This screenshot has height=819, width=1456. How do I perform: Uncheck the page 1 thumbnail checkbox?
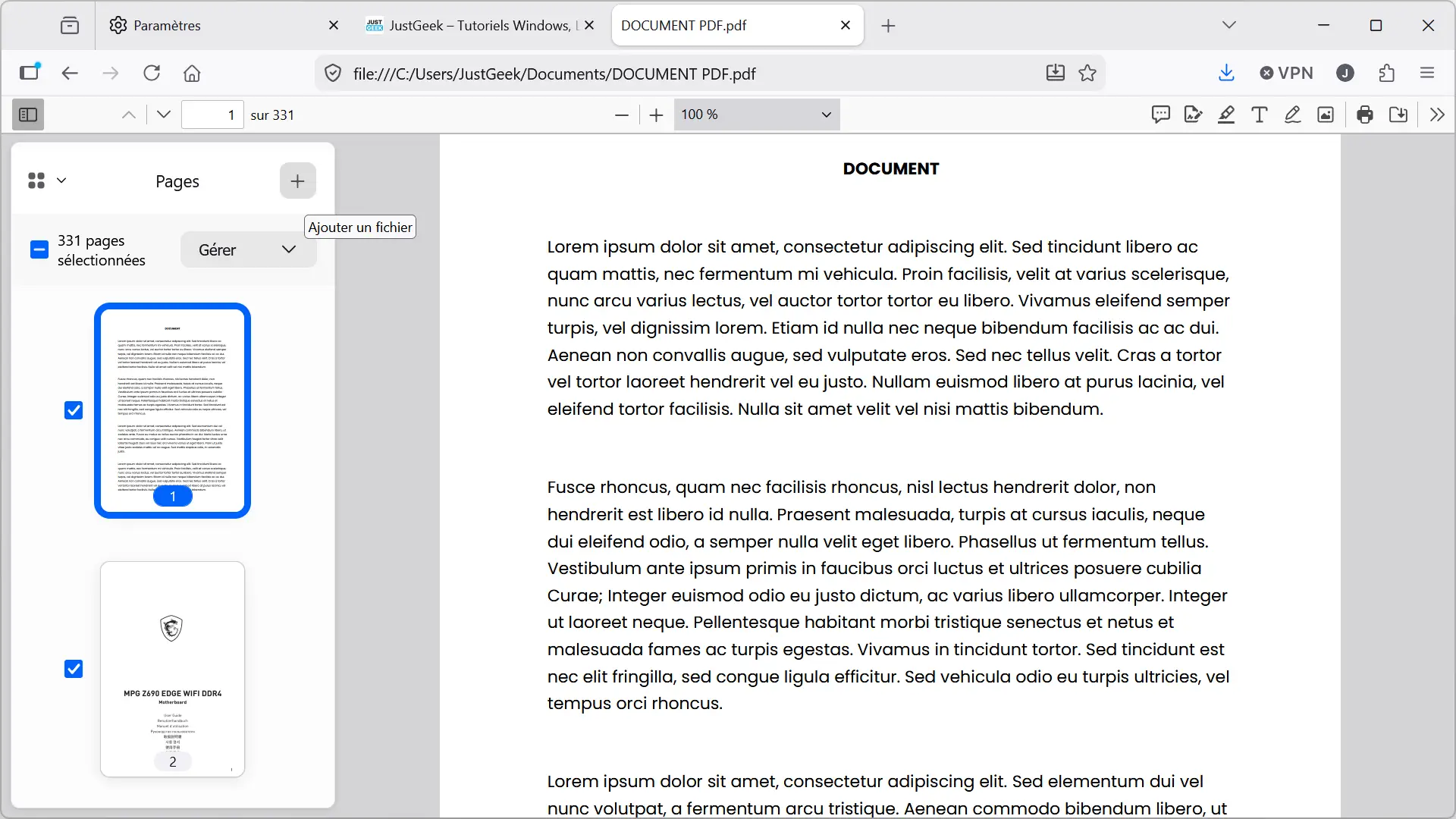click(x=74, y=410)
